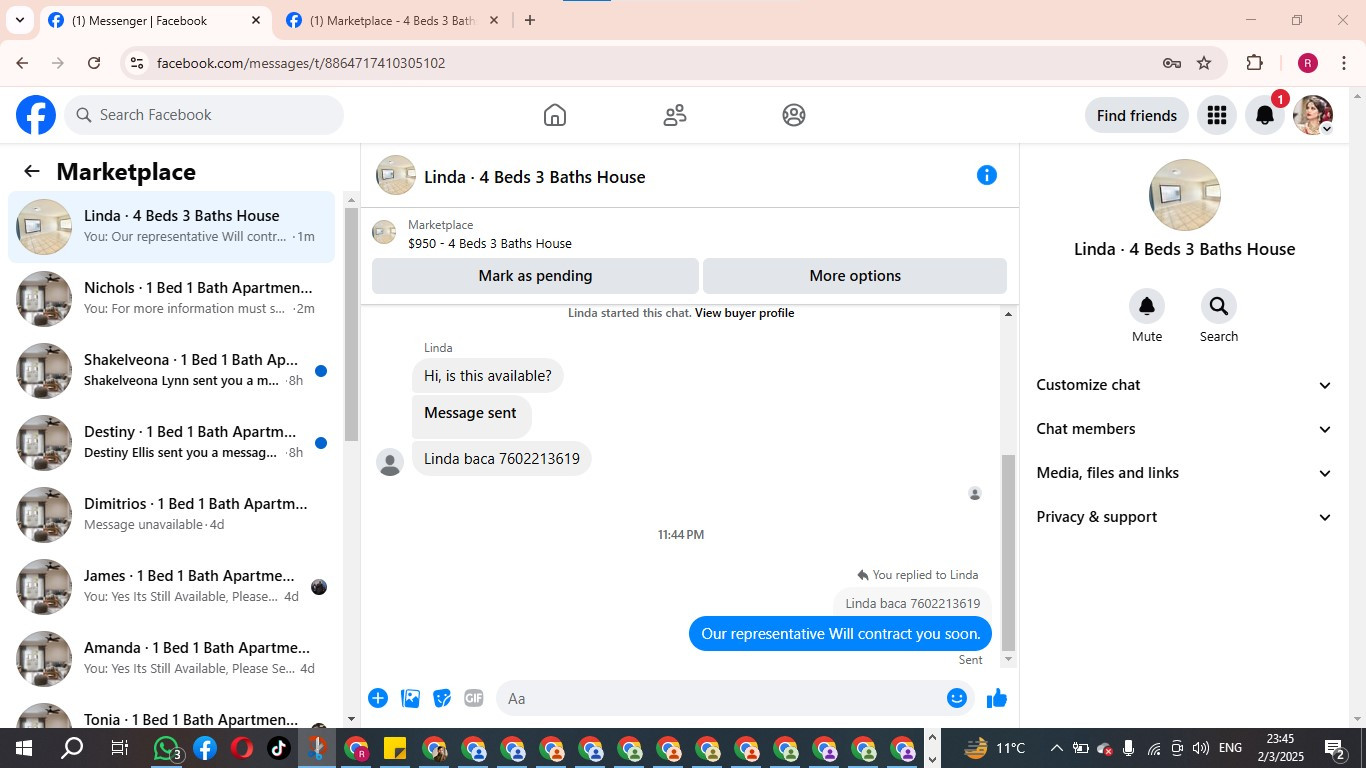Image resolution: width=1366 pixels, height=768 pixels.
Task: Open the Linda 4 Beds 3 Baths conversation
Action: 172,227
